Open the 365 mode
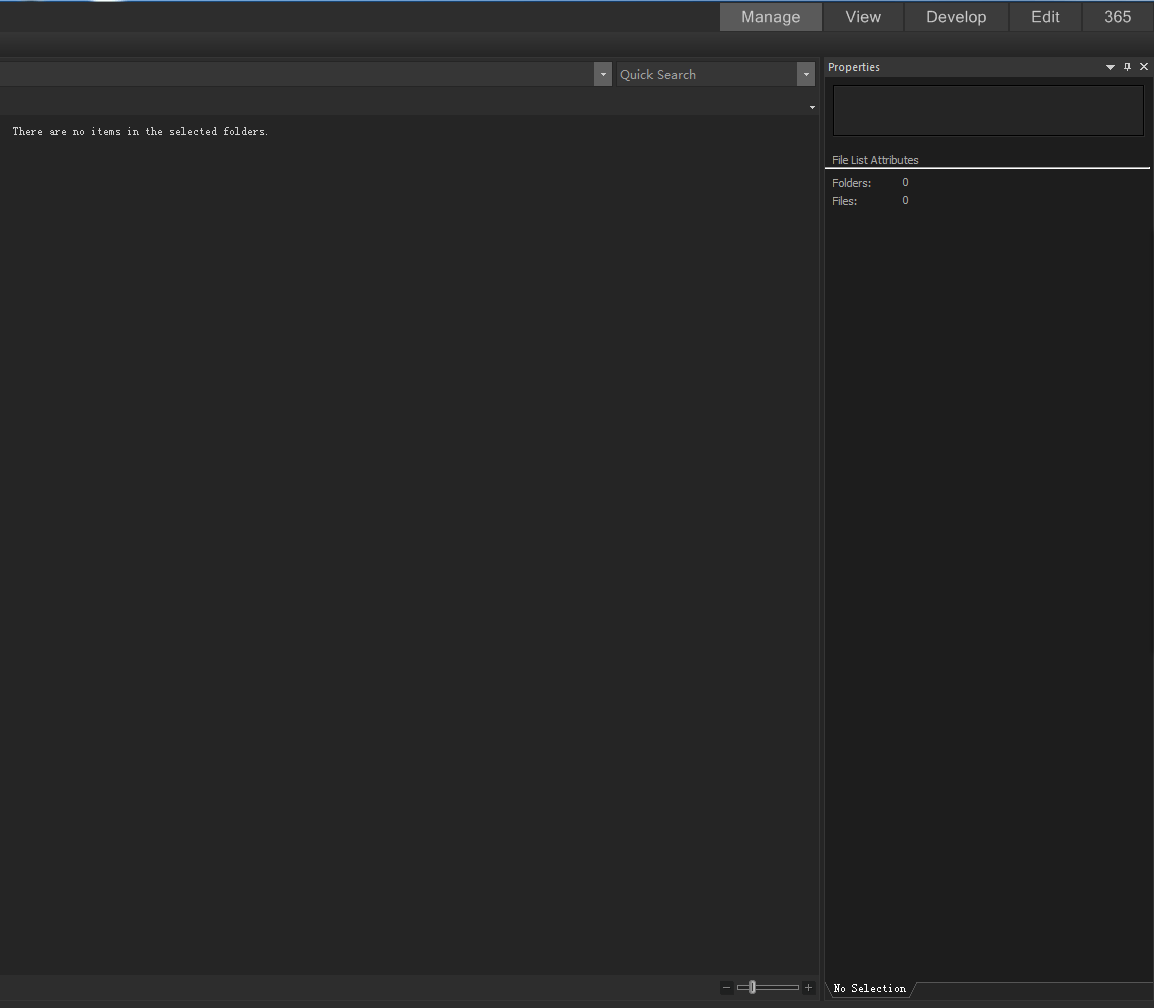 (x=1117, y=16)
